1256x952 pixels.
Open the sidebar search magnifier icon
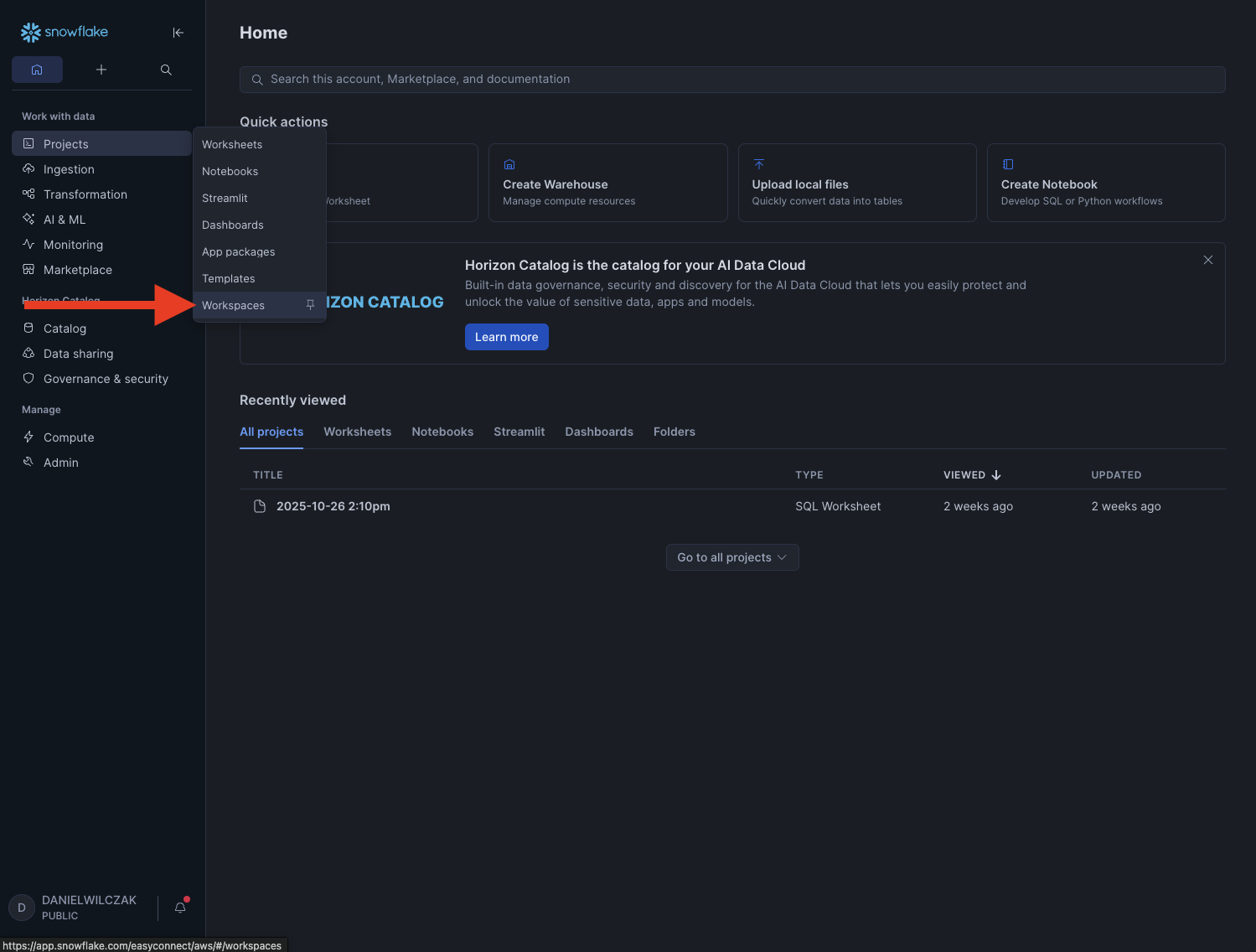pyautogui.click(x=166, y=70)
